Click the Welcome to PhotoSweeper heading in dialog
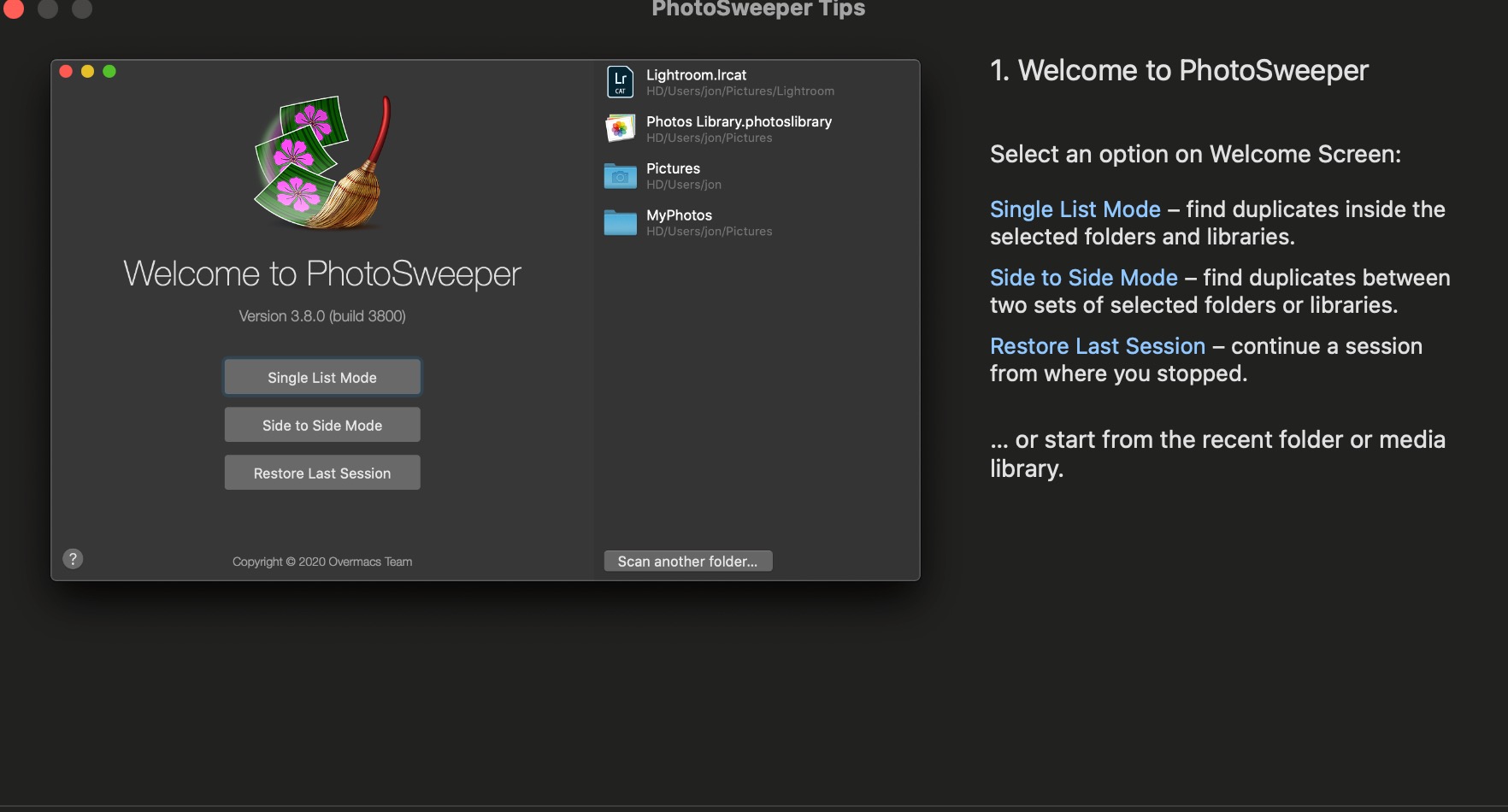The image size is (1508, 812). point(322,274)
